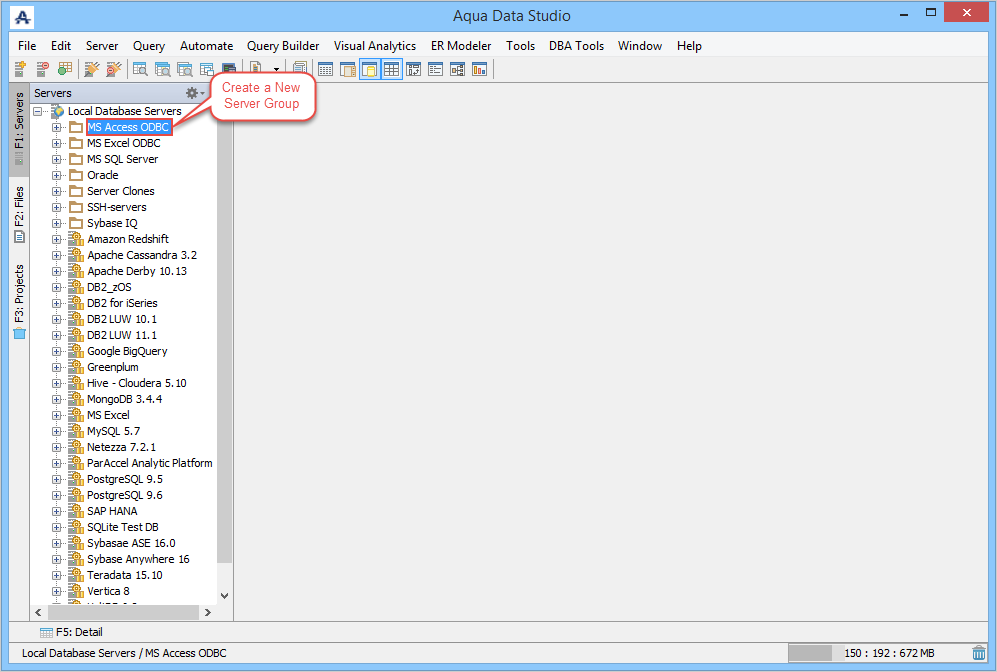
Task: Expand the MS SQL Server folder
Action: click(57, 159)
